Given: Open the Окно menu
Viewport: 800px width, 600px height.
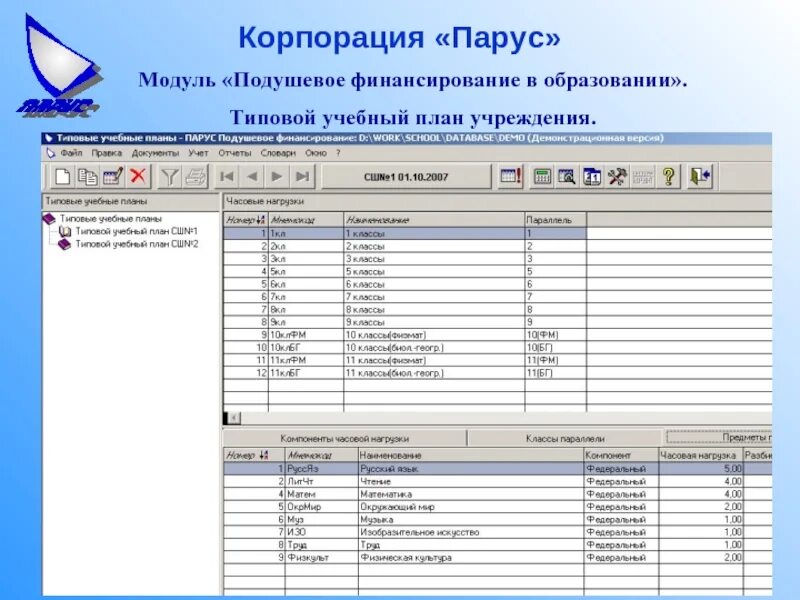Looking at the screenshot, I should pos(316,153).
